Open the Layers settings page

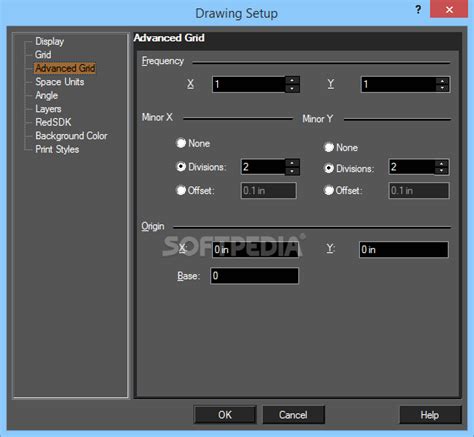coord(48,109)
